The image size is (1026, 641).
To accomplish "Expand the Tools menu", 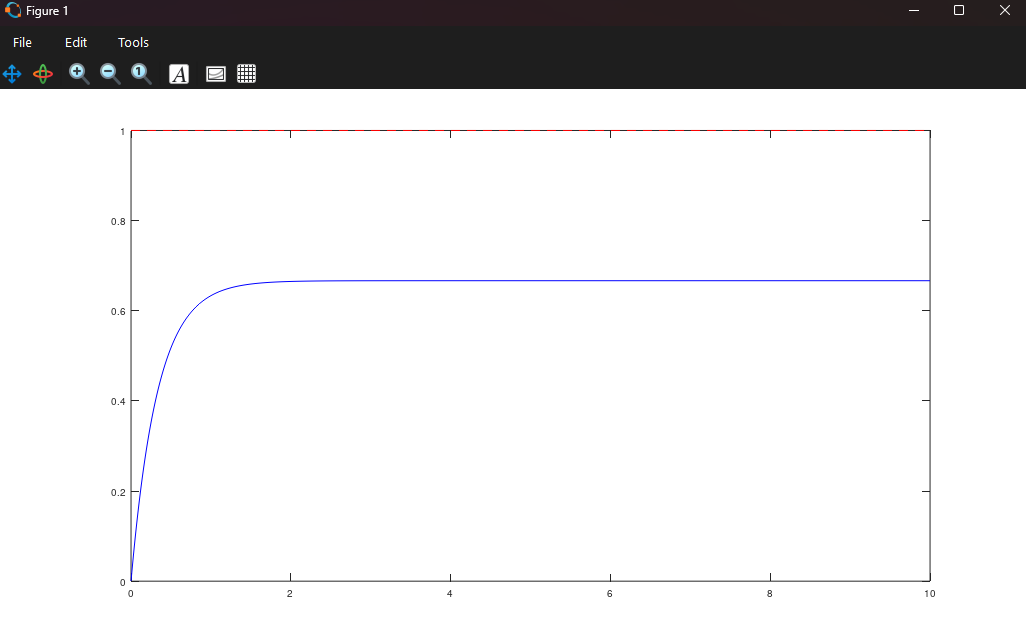I will point(133,42).
